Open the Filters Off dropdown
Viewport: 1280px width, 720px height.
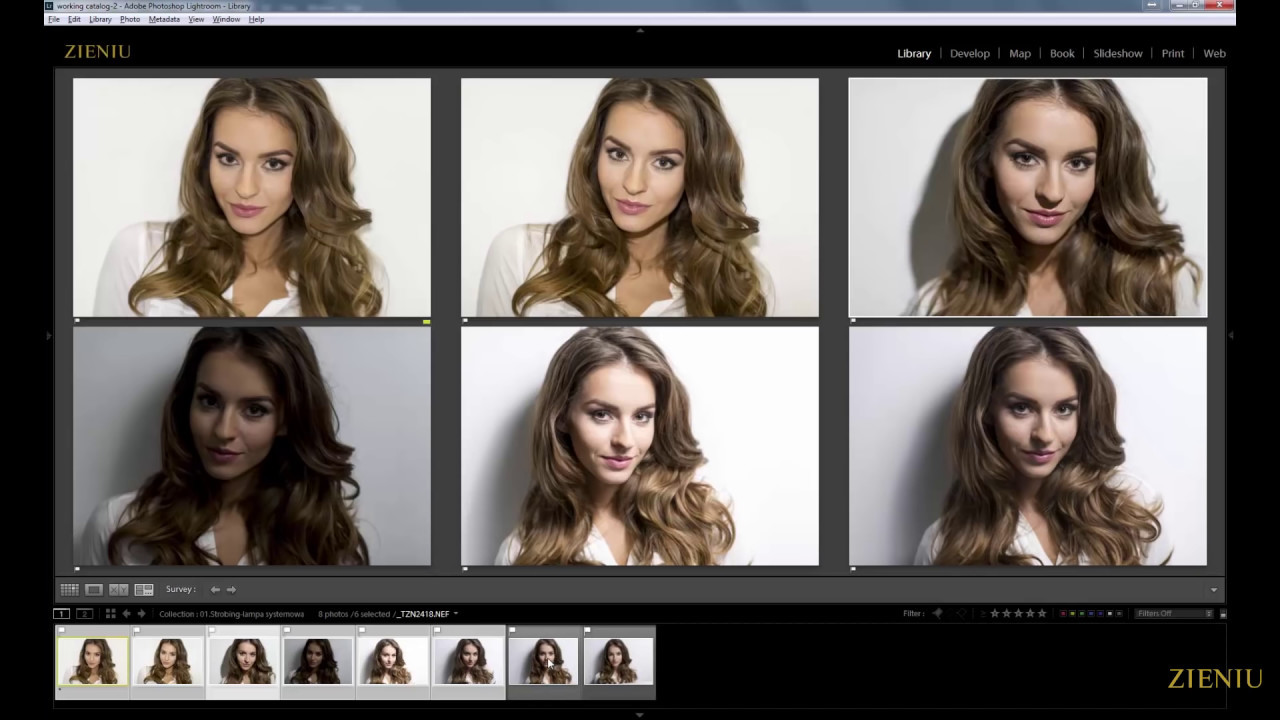[1174, 614]
